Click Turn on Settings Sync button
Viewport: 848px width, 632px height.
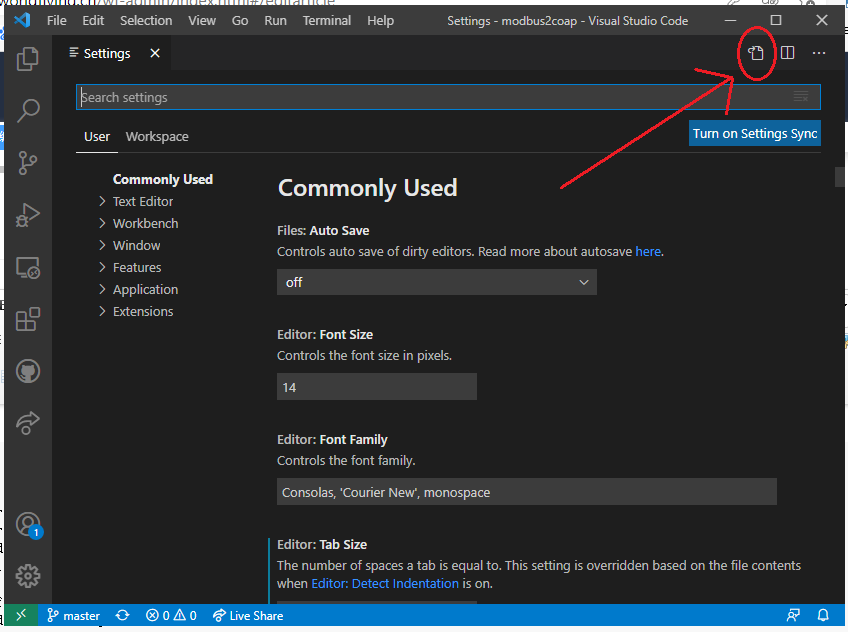754,134
